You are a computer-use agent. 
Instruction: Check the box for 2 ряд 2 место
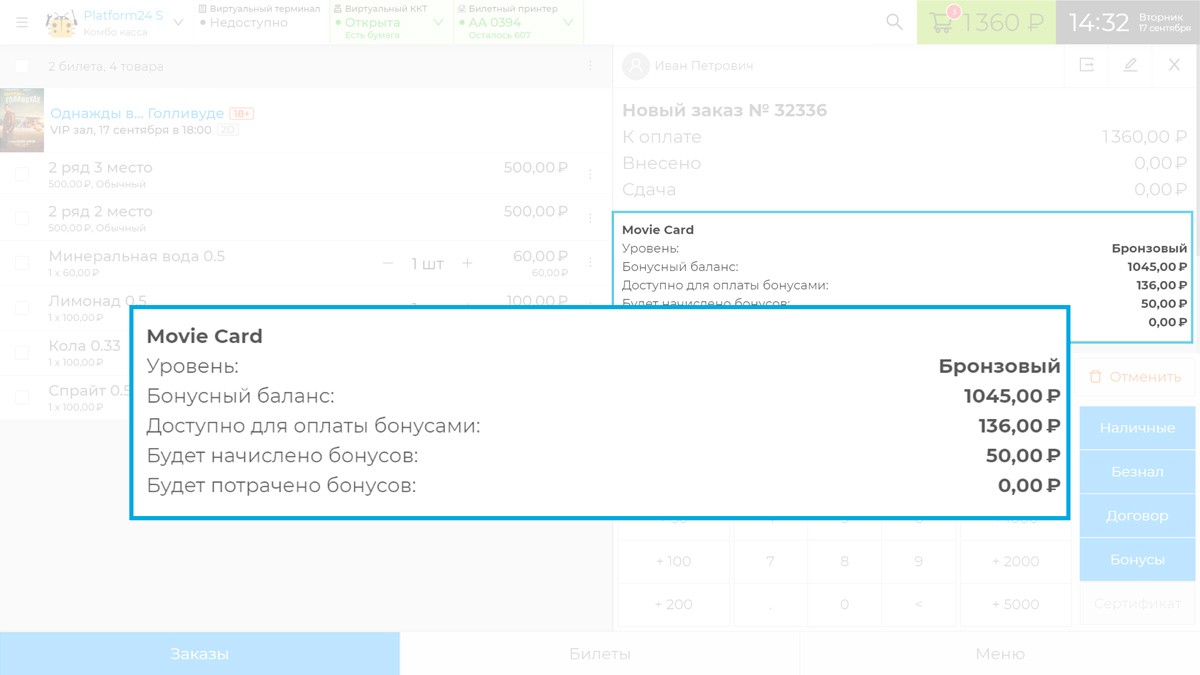tap(22, 218)
